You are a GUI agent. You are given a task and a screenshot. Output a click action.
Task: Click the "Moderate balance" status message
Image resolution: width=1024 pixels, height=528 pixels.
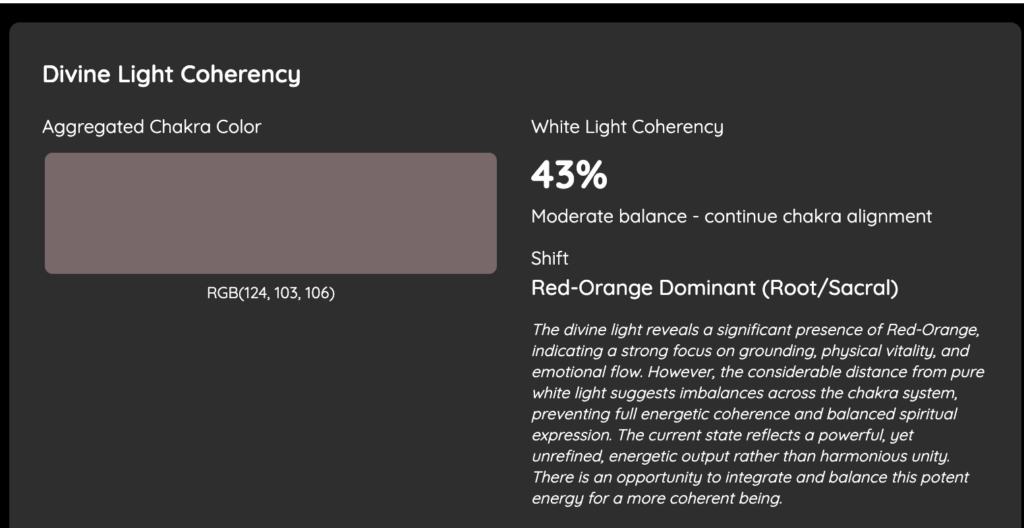click(731, 216)
